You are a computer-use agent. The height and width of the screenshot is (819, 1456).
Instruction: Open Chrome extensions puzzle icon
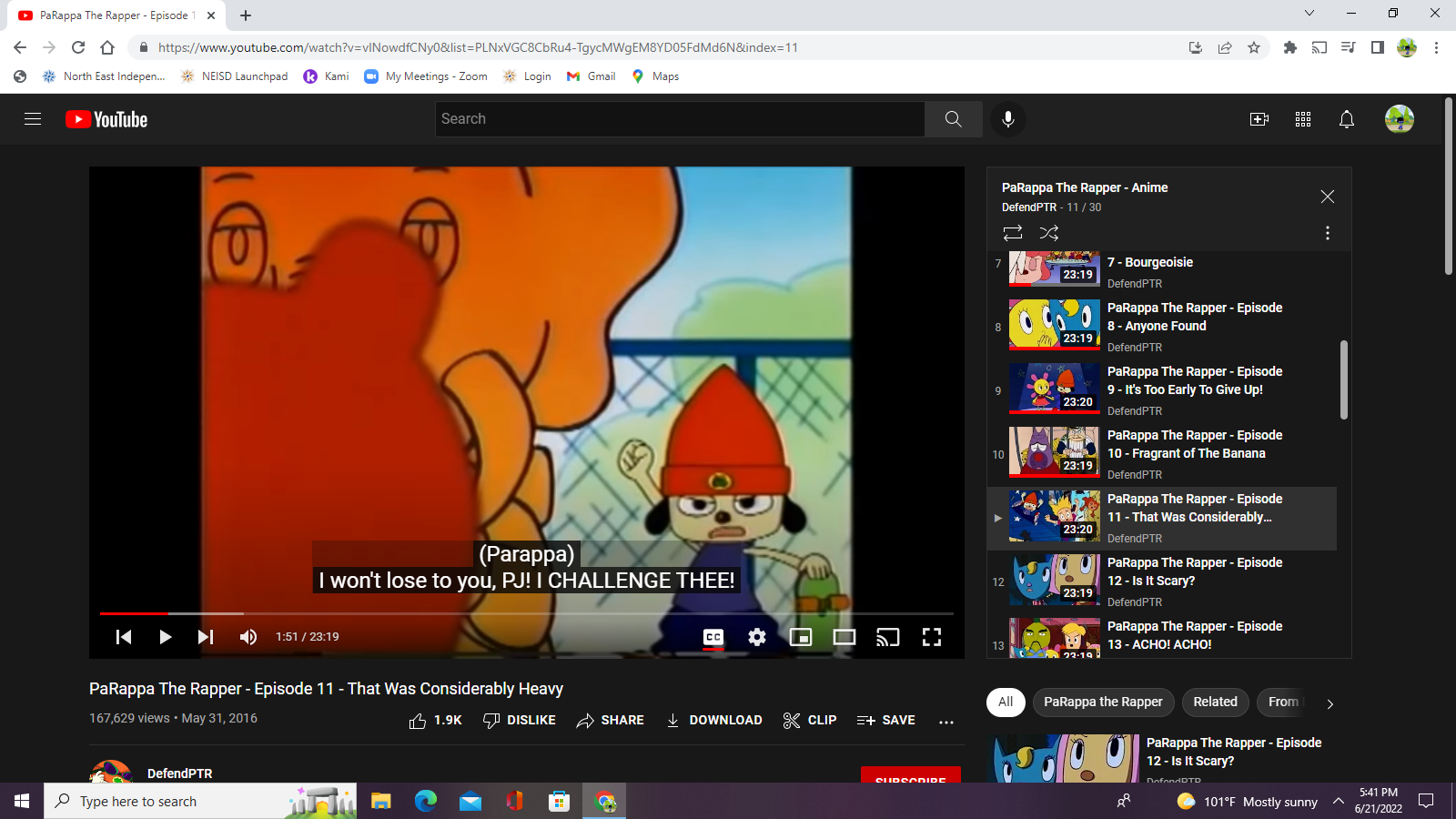(x=1289, y=47)
